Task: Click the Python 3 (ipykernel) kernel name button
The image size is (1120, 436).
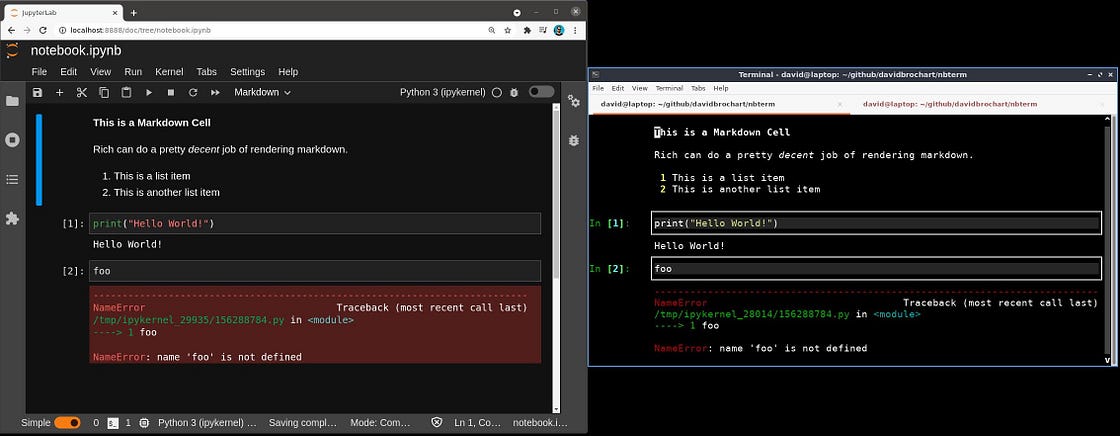Action: click(x=443, y=92)
